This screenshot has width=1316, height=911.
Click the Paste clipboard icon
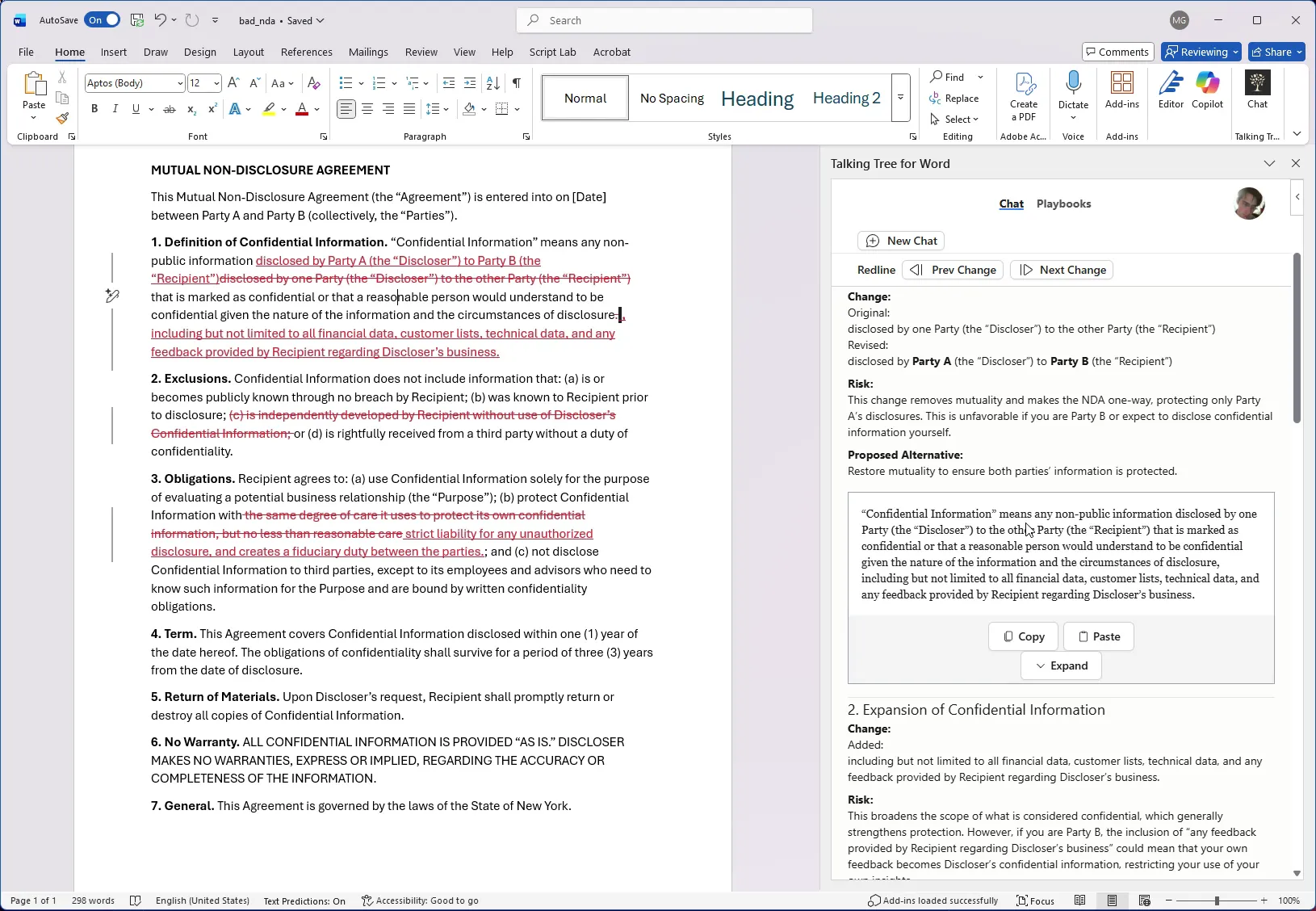[34, 84]
